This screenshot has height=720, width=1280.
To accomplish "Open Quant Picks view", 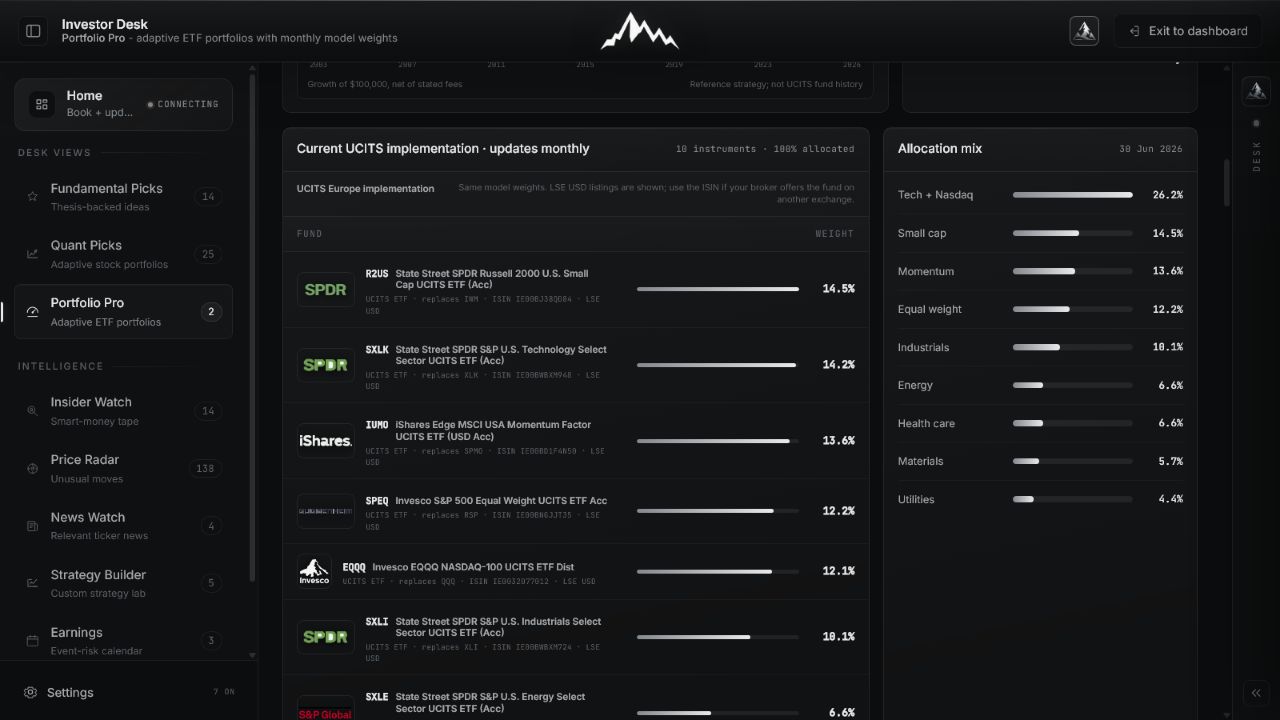I will pyautogui.click(x=123, y=254).
